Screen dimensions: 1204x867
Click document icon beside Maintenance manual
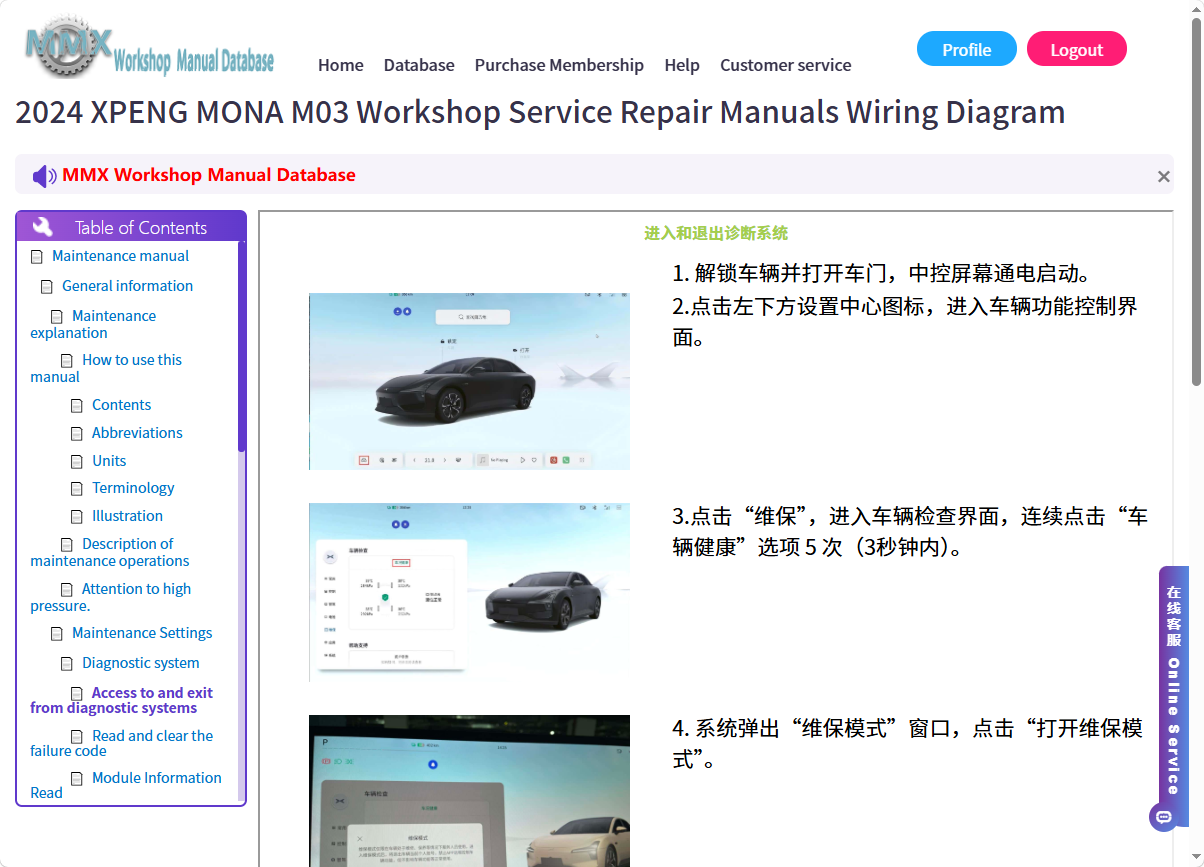point(37,257)
